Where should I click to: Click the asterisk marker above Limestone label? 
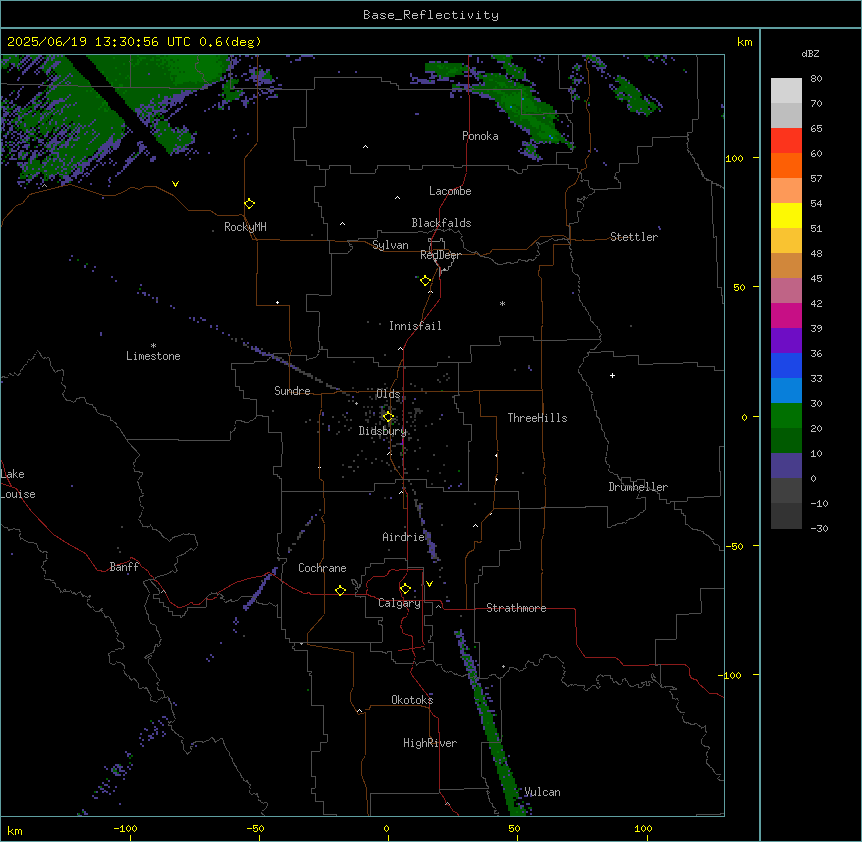point(153,345)
